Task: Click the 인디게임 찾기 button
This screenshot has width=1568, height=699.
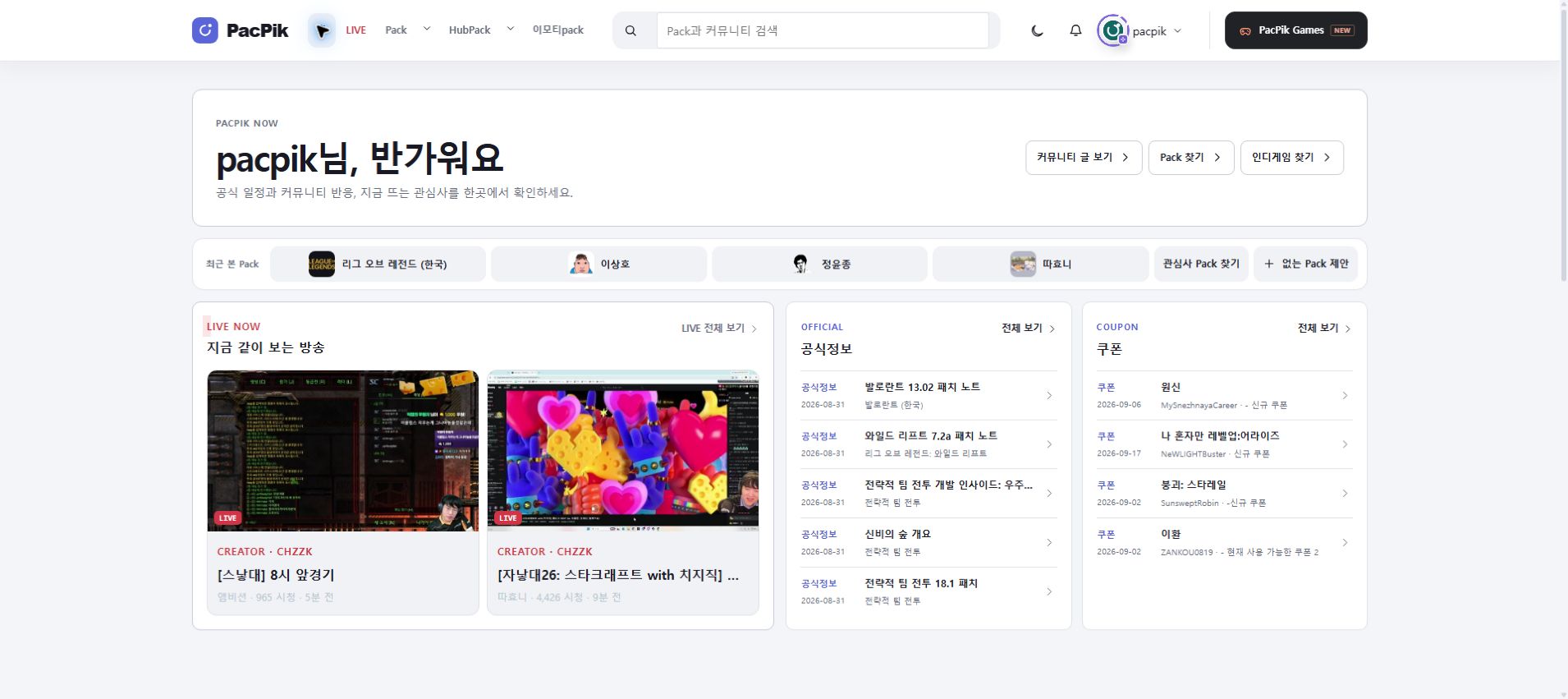Action: pos(1292,158)
